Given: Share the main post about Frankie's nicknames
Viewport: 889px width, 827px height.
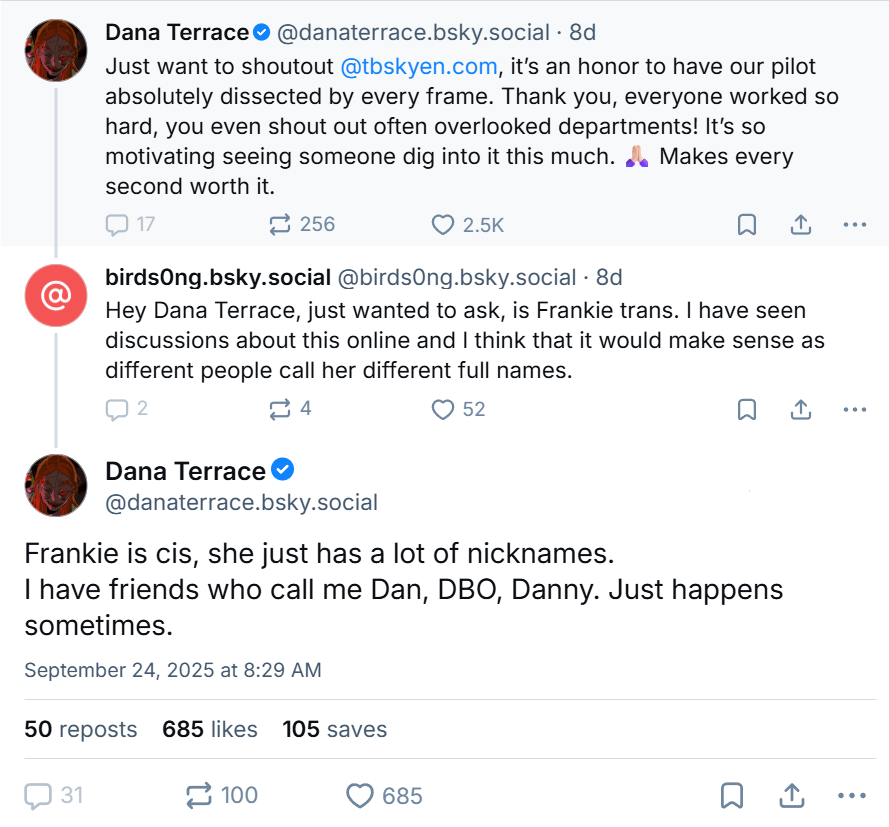Looking at the screenshot, I should click(791, 796).
